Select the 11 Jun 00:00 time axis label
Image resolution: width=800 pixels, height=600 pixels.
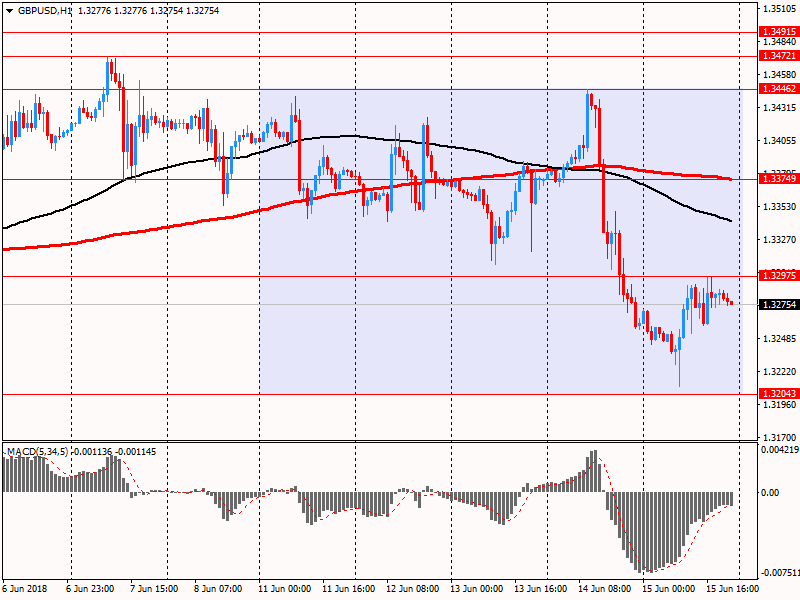point(283,589)
